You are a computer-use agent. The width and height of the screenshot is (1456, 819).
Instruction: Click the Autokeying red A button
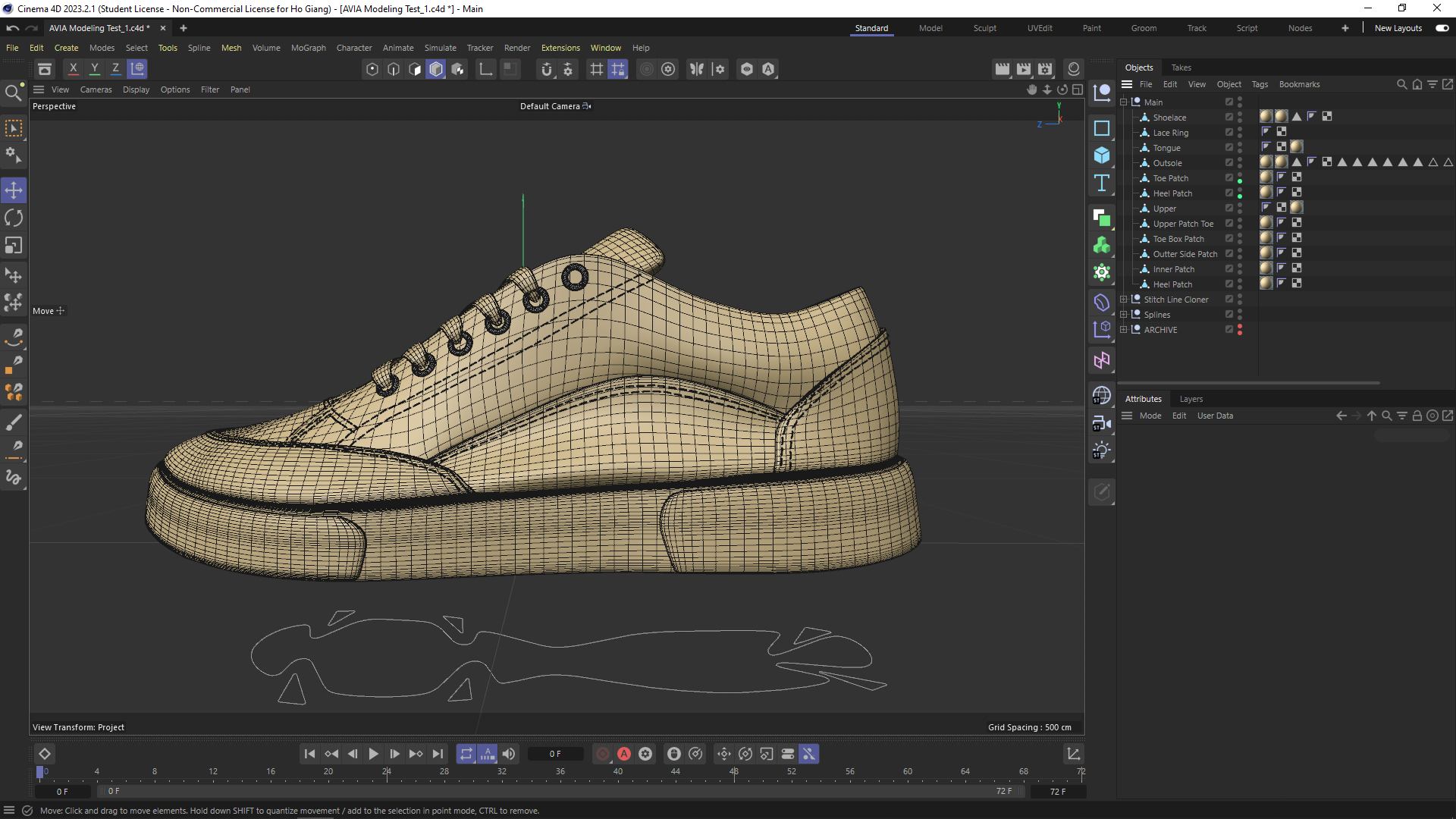coord(624,754)
